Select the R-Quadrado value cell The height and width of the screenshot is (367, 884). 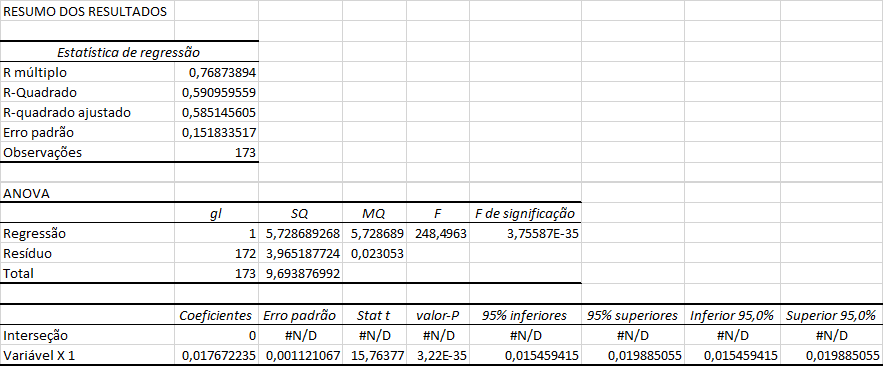(216, 92)
